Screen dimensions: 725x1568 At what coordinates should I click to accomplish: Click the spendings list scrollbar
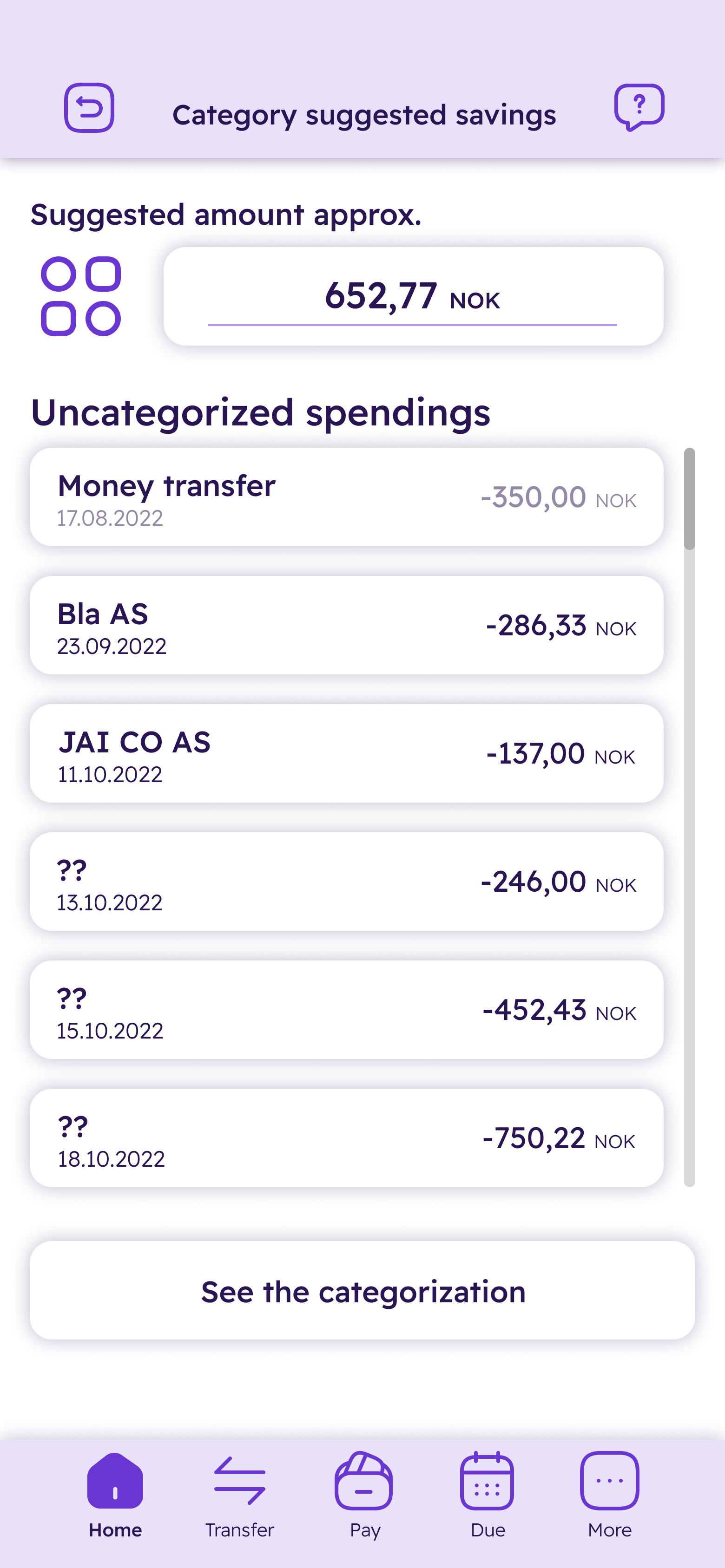[690, 817]
